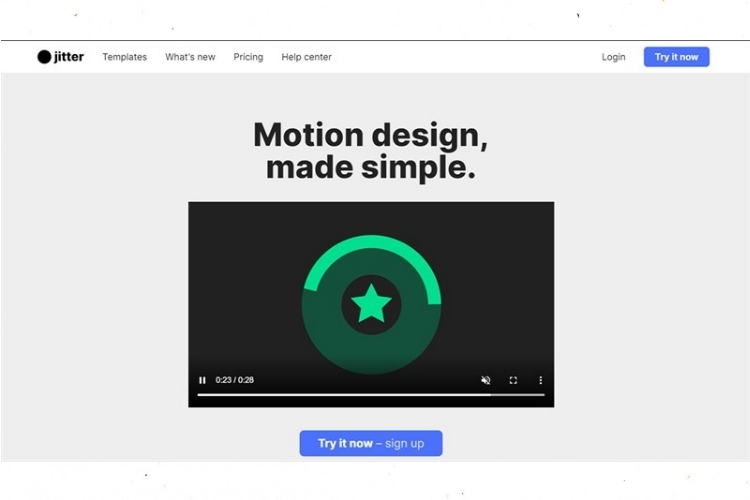The image size is (750, 500).
Task: Click the jitter logo
Action: [x=60, y=57]
